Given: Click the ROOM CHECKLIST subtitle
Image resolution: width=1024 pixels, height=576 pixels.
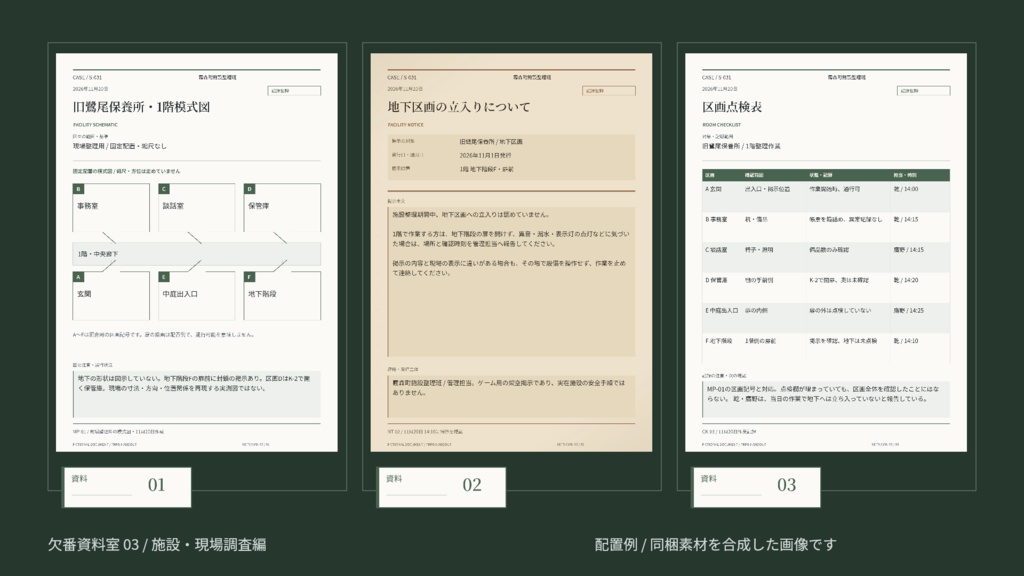Looking at the screenshot, I should point(722,125).
